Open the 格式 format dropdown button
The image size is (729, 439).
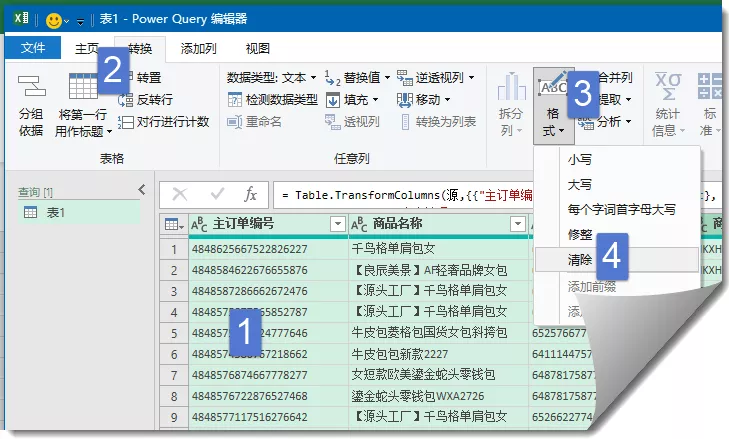point(553,105)
